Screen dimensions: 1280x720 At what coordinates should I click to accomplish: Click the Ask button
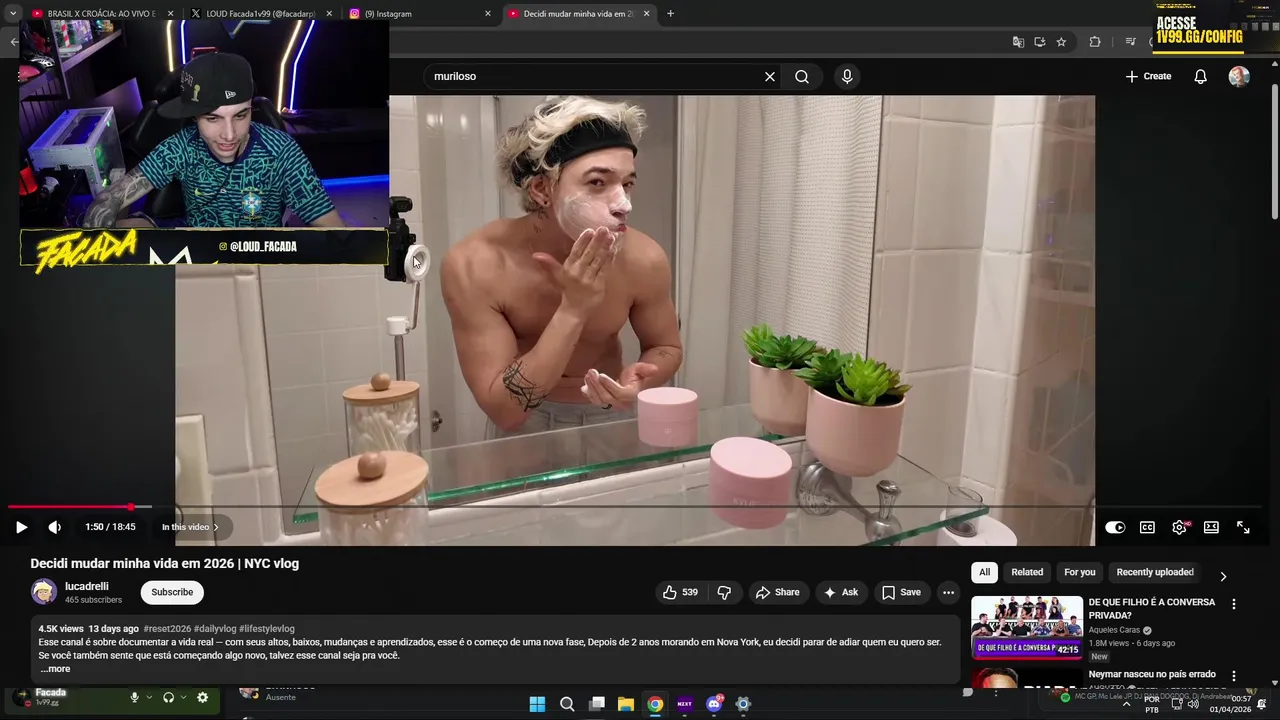pyautogui.click(x=840, y=592)
